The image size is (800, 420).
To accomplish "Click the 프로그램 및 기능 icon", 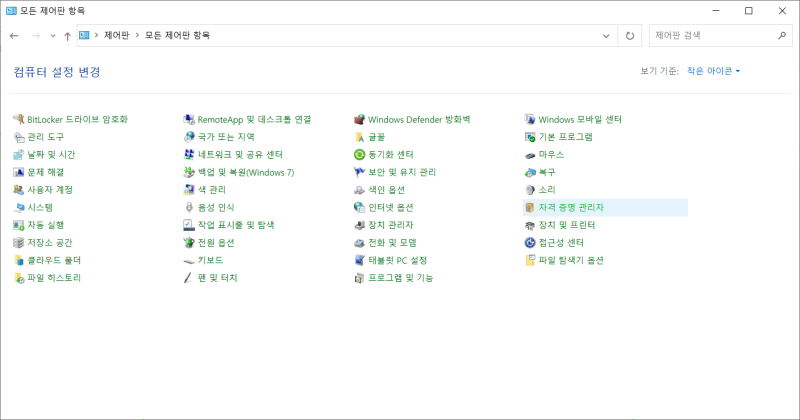I will [x=360, y=278].
